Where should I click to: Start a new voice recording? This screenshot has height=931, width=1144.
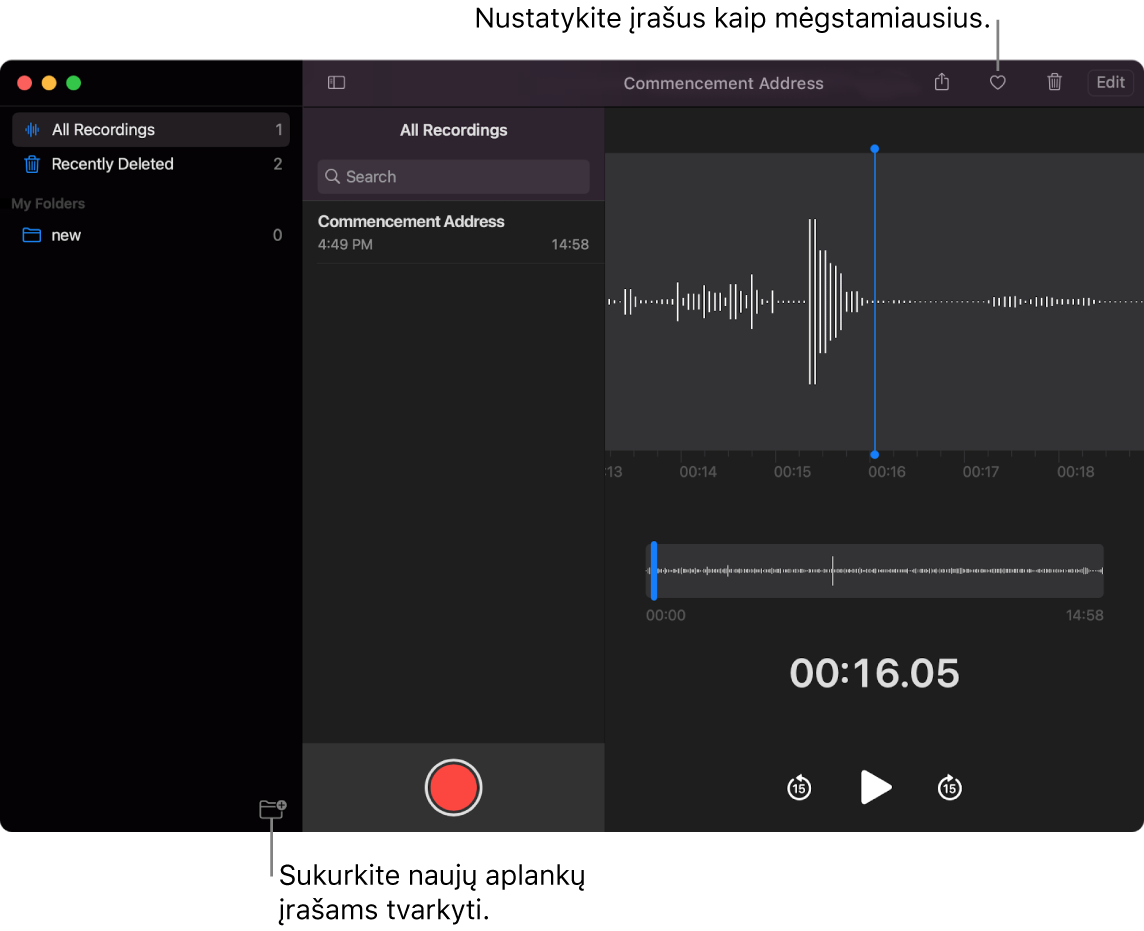click(453, 787)
